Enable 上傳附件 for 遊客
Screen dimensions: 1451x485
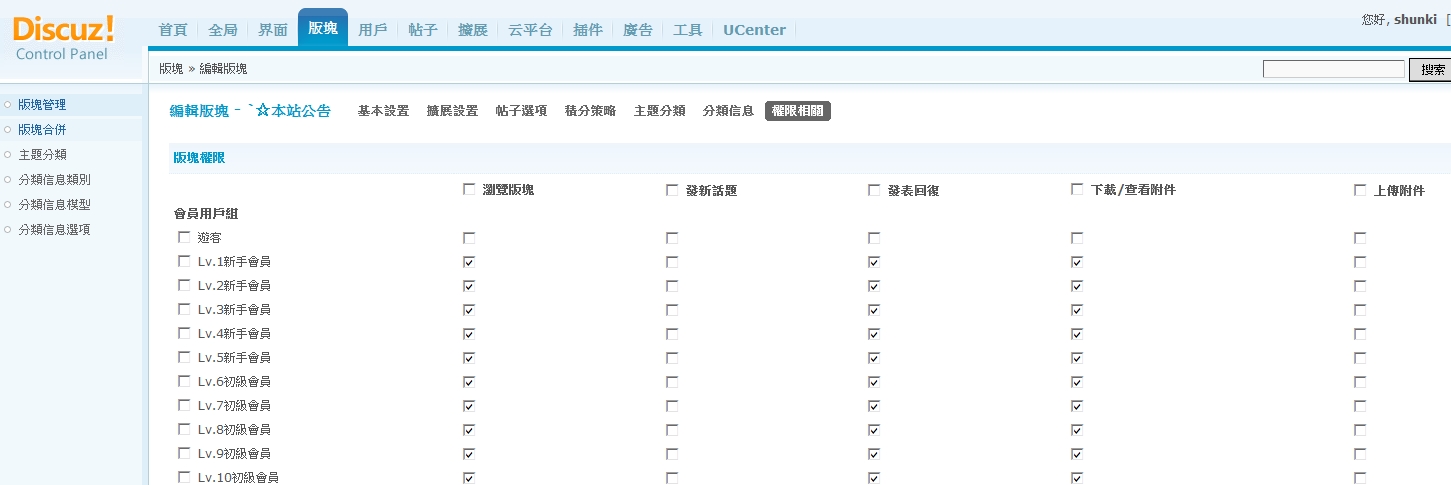(1360, 238)
